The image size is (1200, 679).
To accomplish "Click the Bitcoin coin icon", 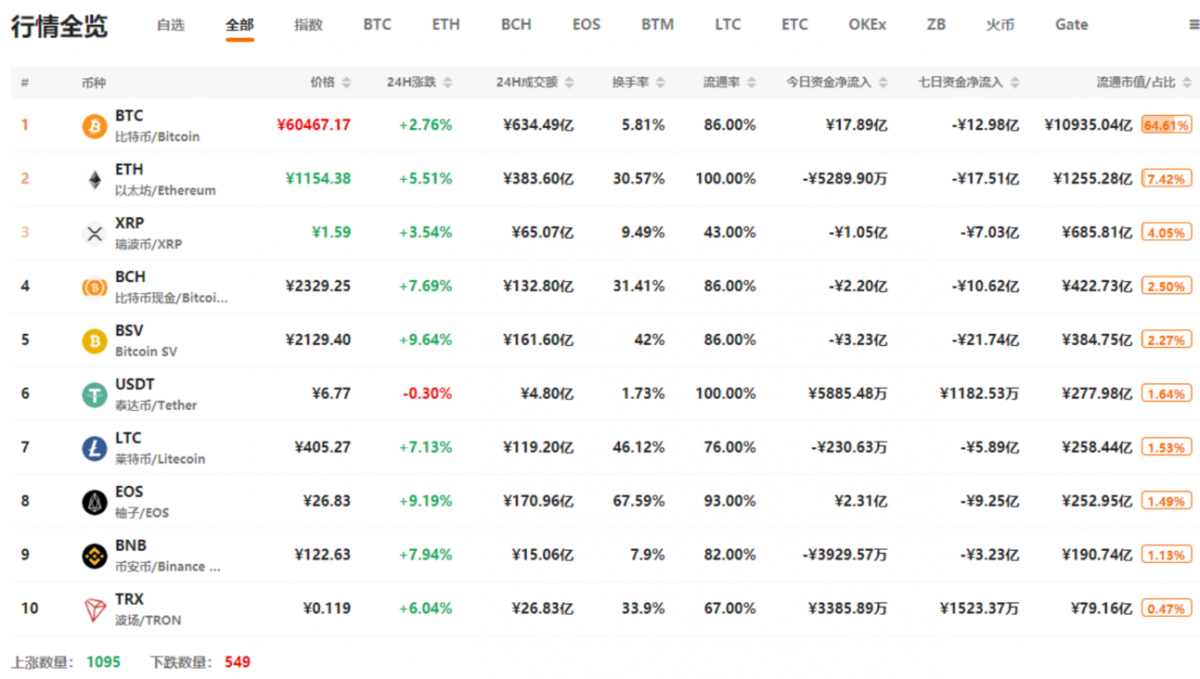I will 94,126.
